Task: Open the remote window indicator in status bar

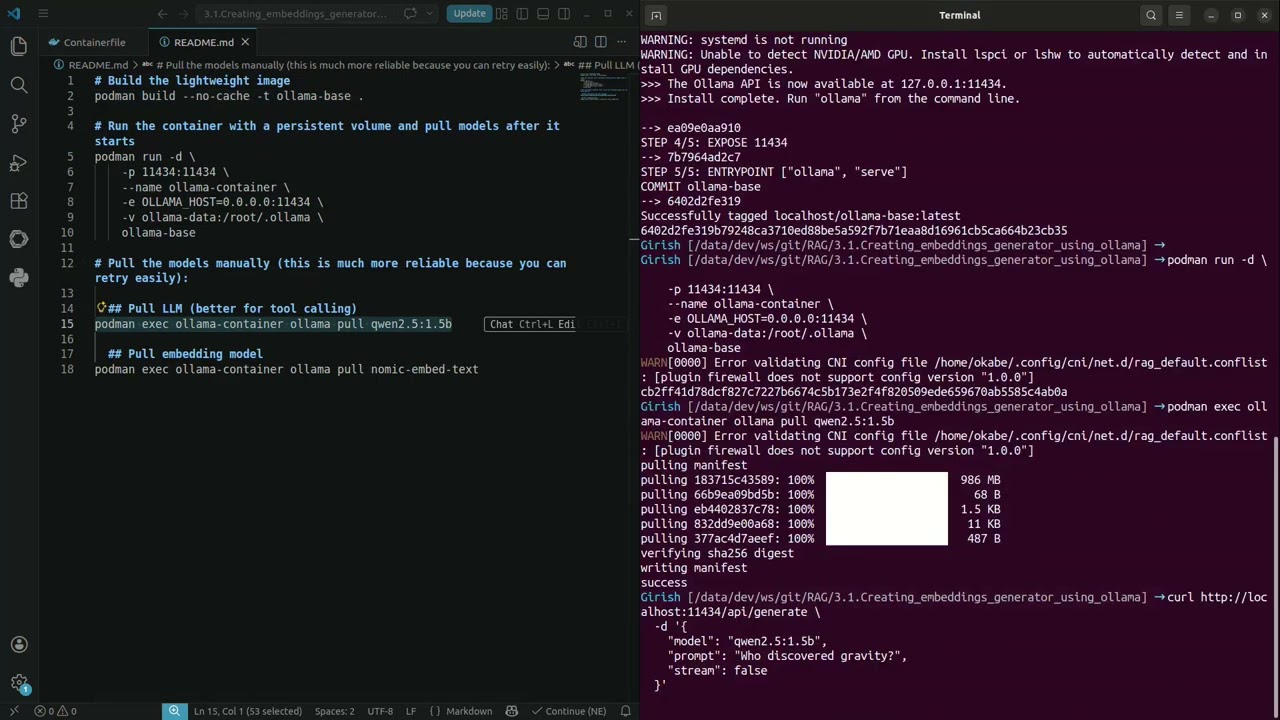Action: click(x=13, y=711)
